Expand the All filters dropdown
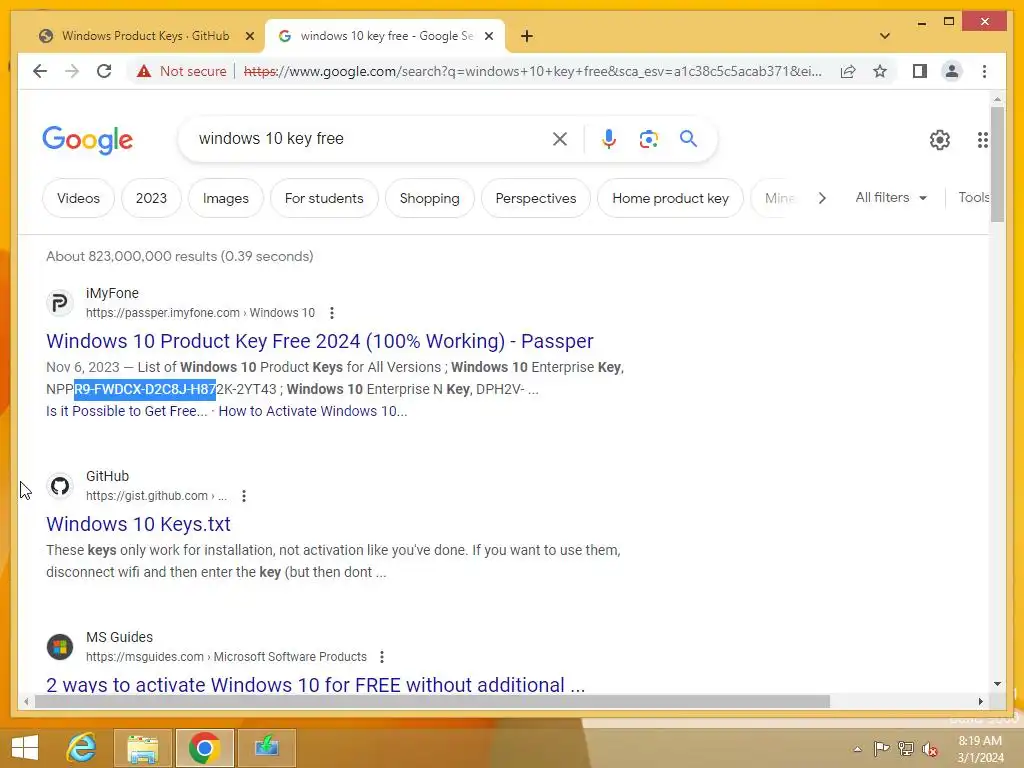The width and height of the screenshot is (1024, 768). (891, 197)
